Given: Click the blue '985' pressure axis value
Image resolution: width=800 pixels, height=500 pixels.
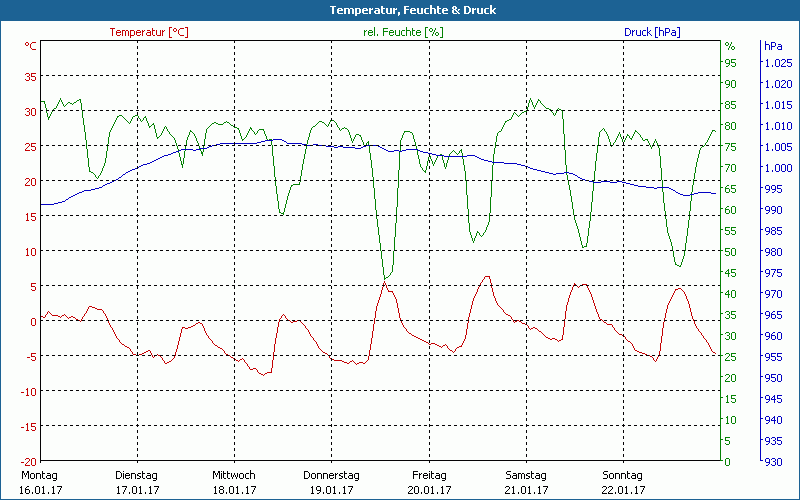Looking at the screenshot, I should click(x=773, y=231).
